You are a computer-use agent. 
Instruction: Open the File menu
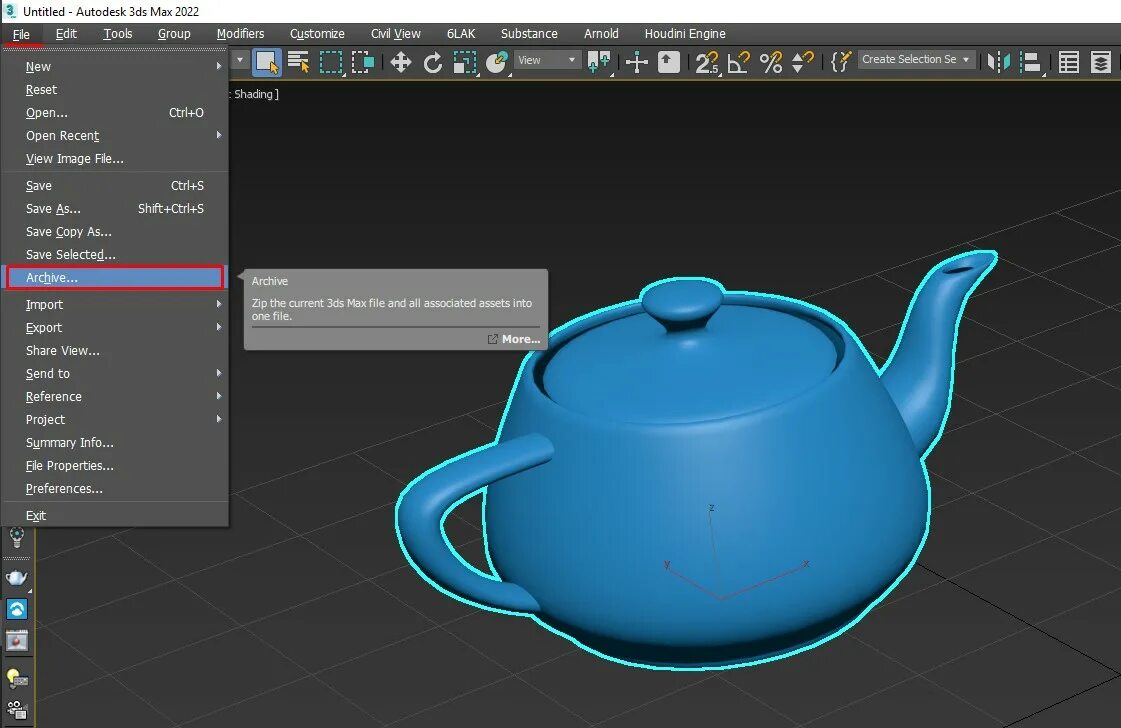[21, 34]
